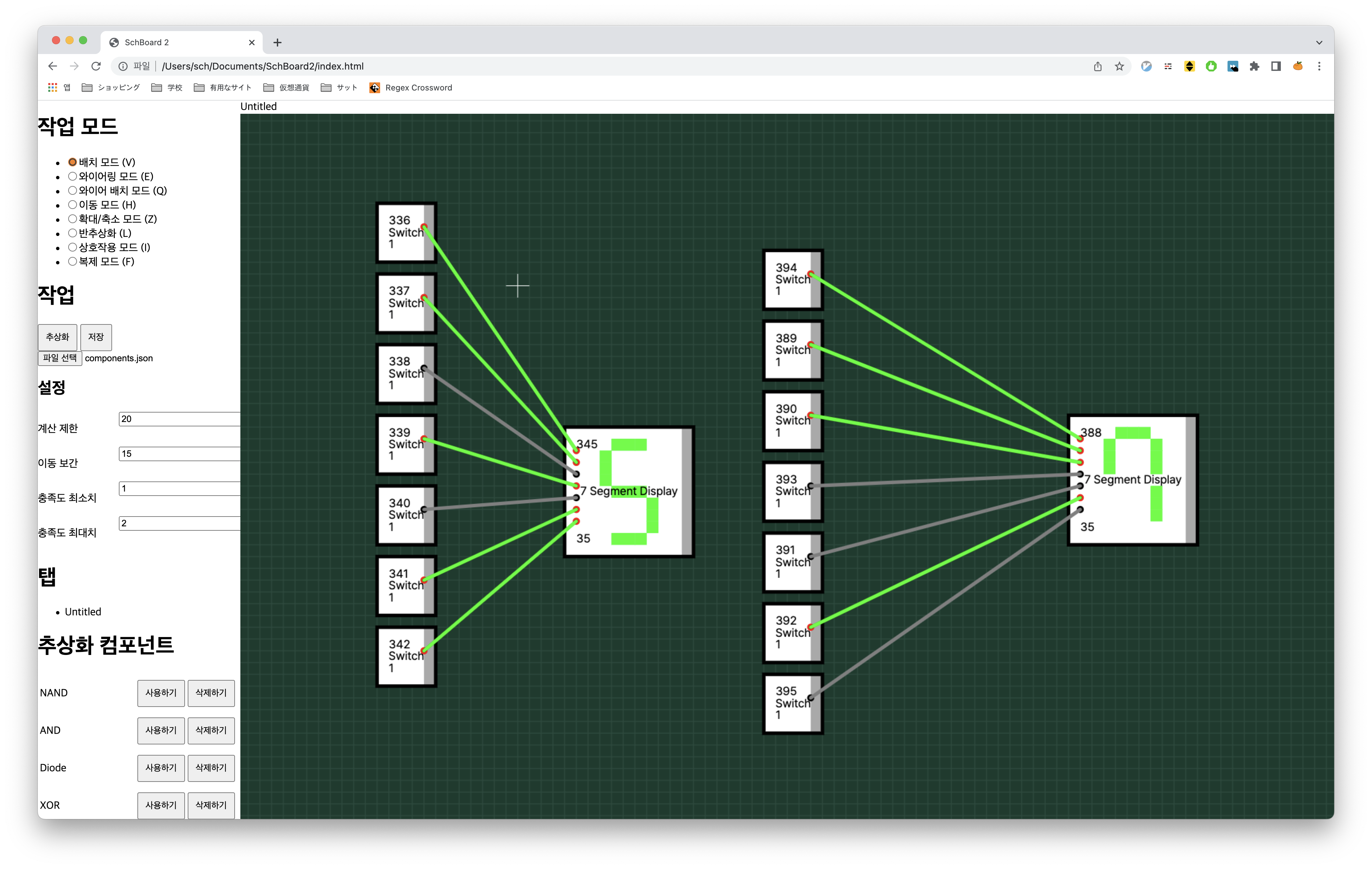Click the bookmark star icon
The width and height of the screenshot is (1372, 869).
pyautogui.click(x=1119, y=66)
